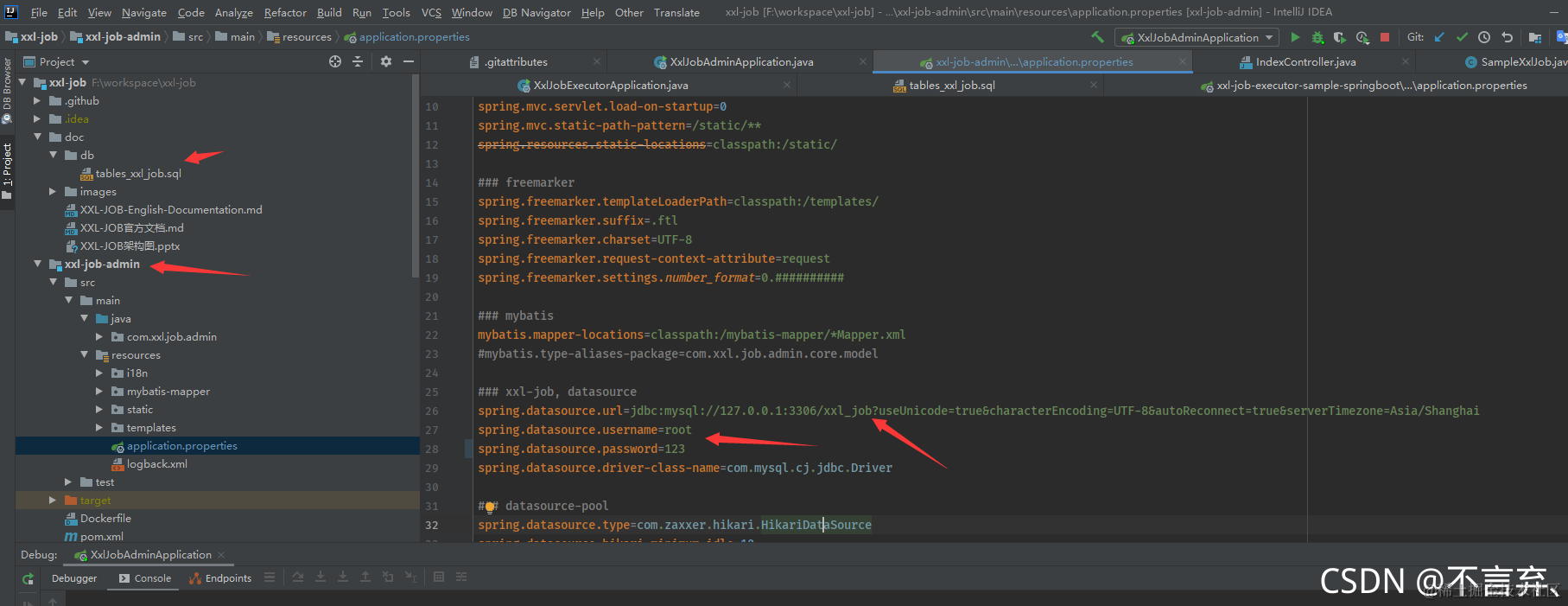Viewport: 1568px width, 606px height.
Task: Stop the application with red square
Action: tap(1385, 37)
